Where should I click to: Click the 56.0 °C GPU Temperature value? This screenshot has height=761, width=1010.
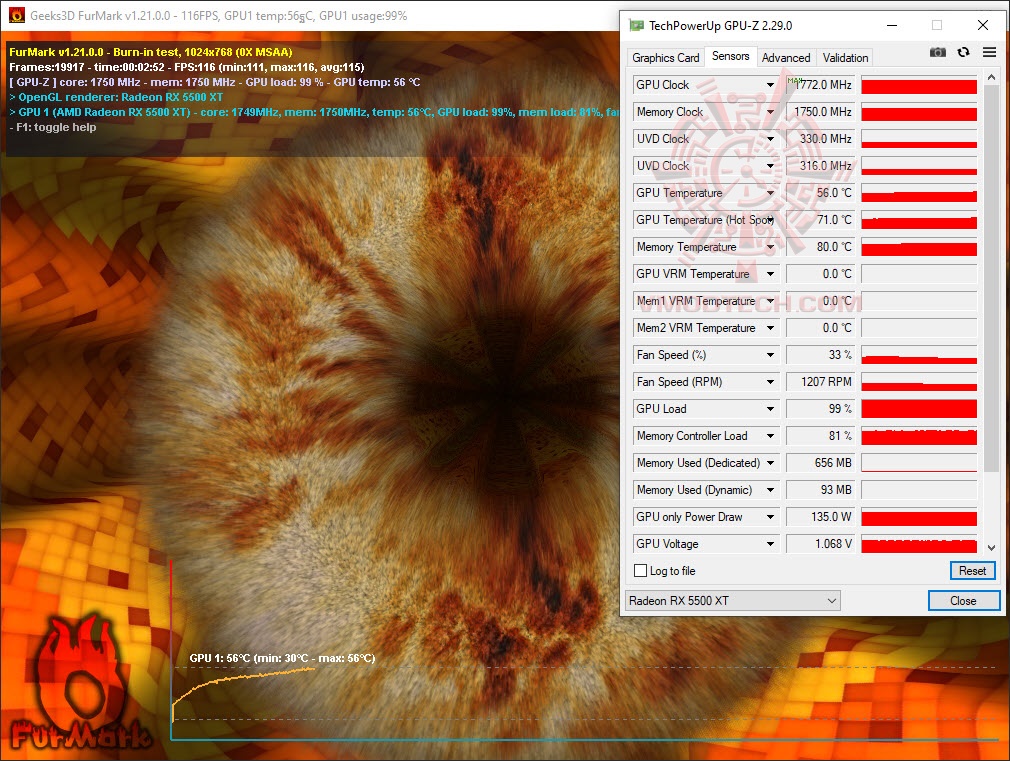pos(821,193)
